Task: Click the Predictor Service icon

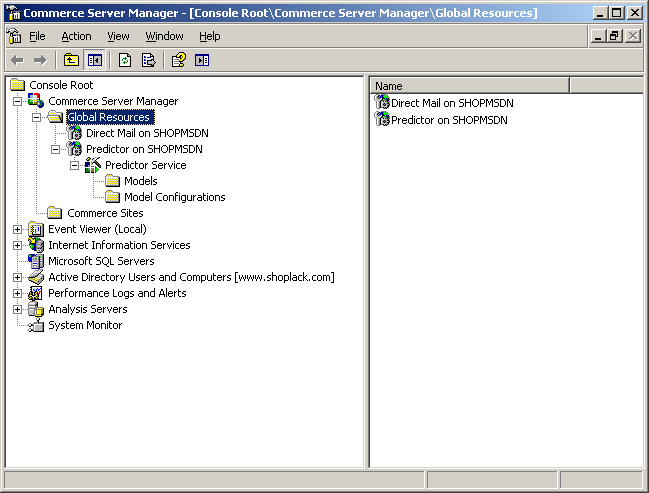Action: [x=93, y=165]
